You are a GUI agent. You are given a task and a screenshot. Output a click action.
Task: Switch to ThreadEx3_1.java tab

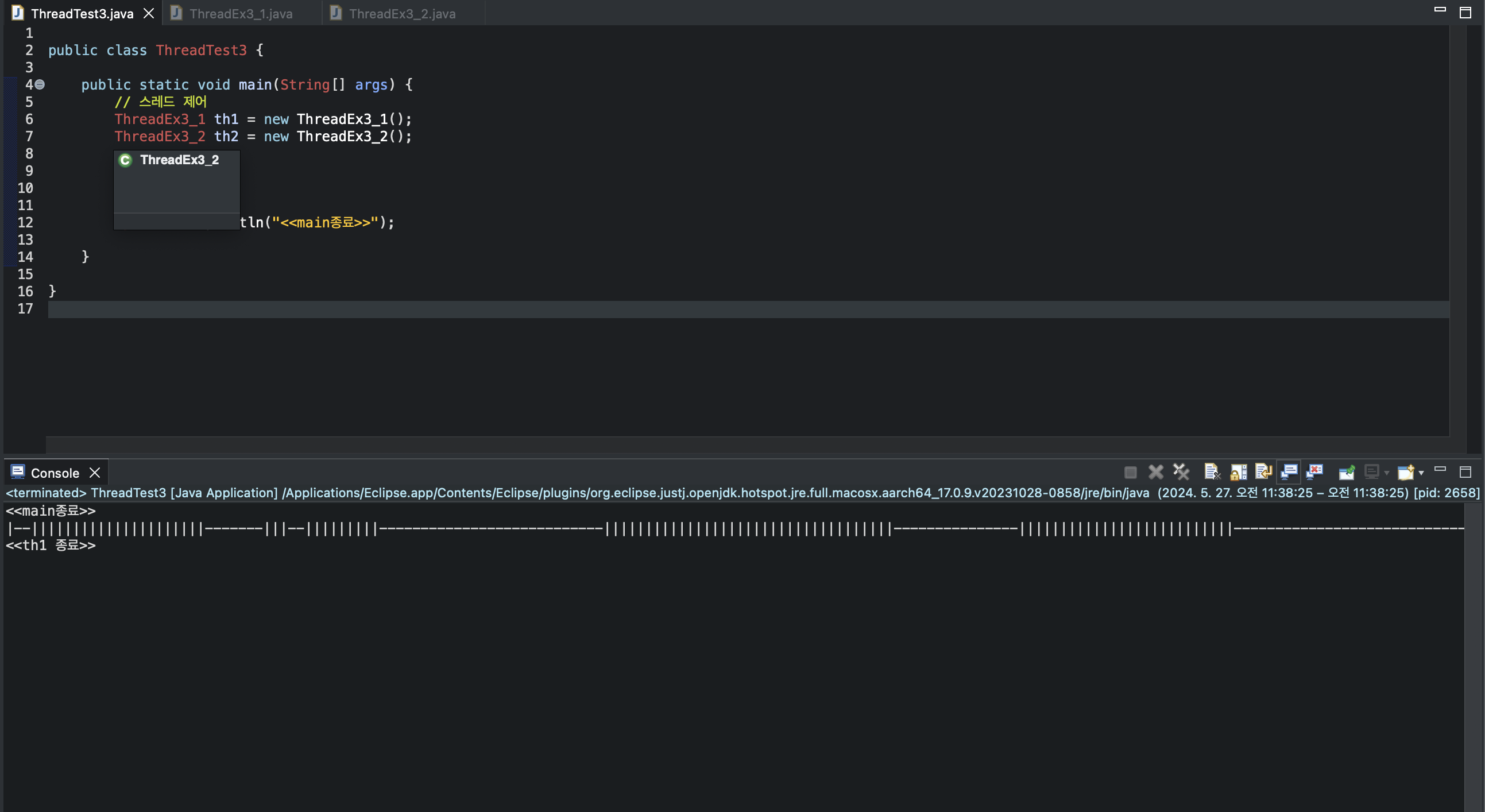241,14
